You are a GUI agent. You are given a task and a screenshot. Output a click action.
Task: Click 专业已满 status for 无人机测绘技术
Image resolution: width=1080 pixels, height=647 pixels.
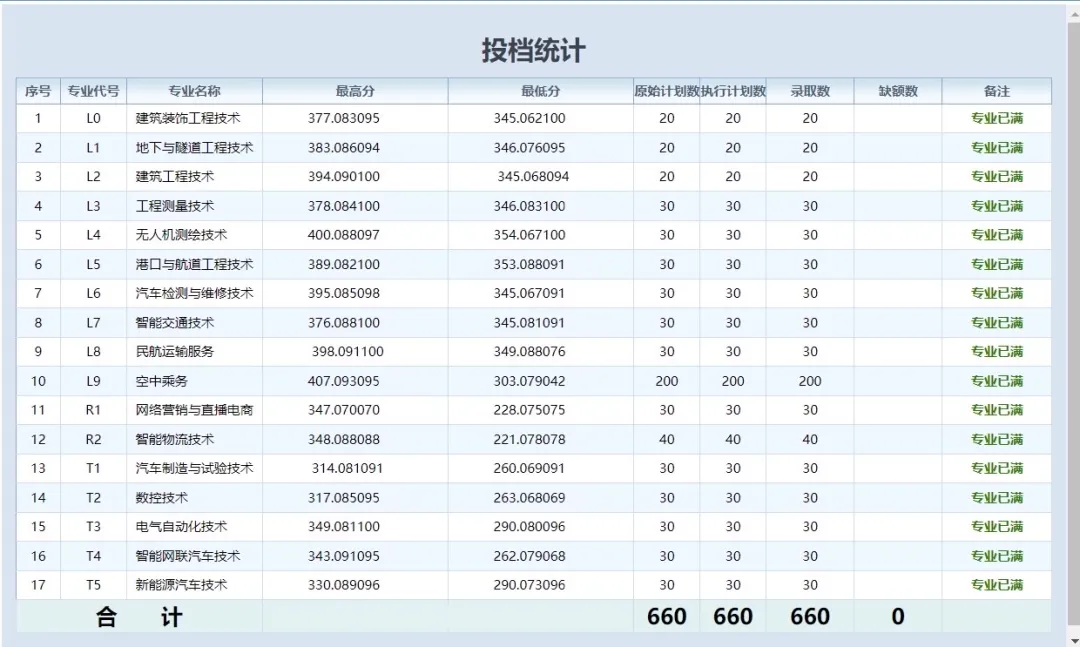(996, 235)
